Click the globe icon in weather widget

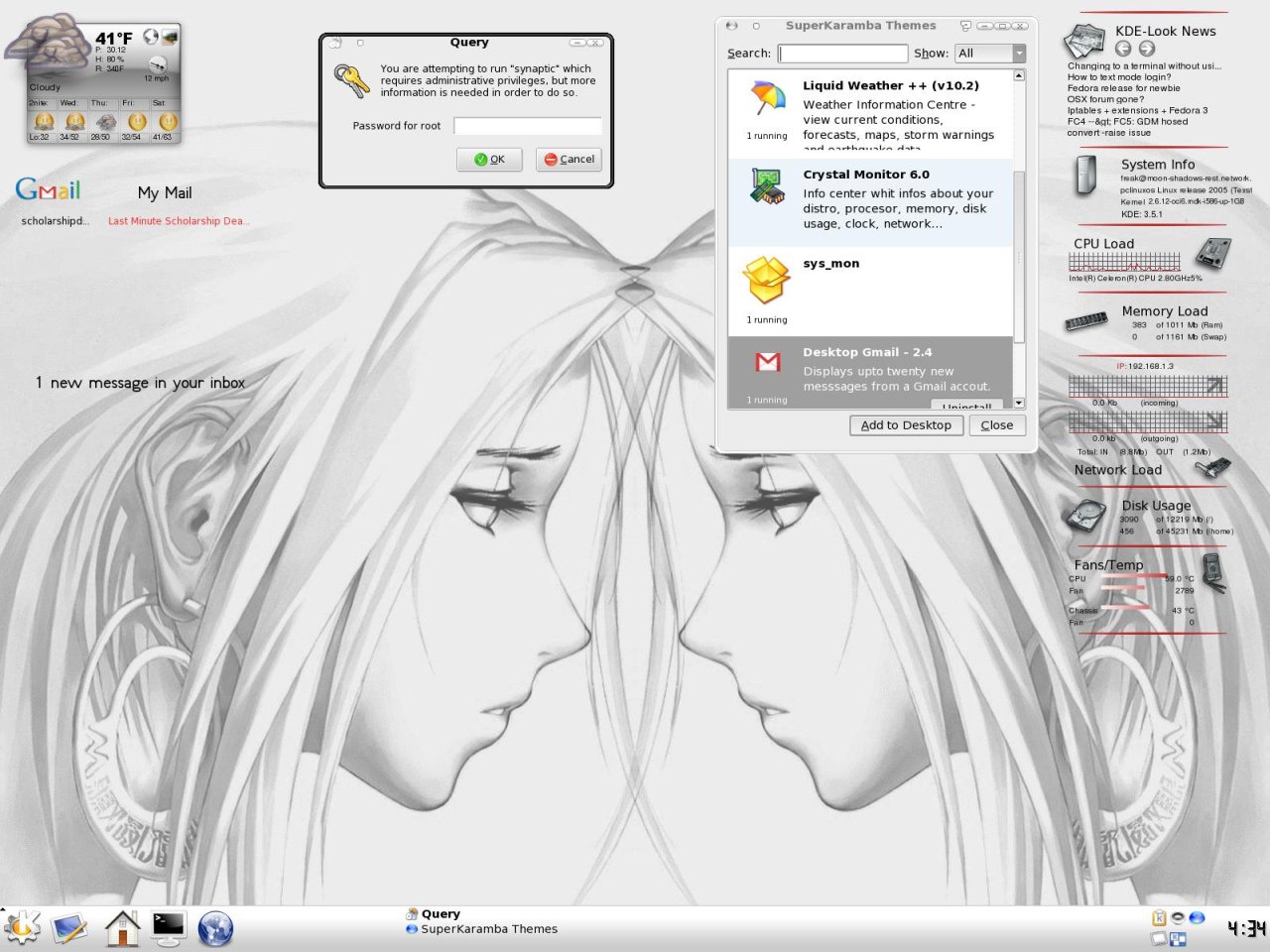click(x=151, y=37)
